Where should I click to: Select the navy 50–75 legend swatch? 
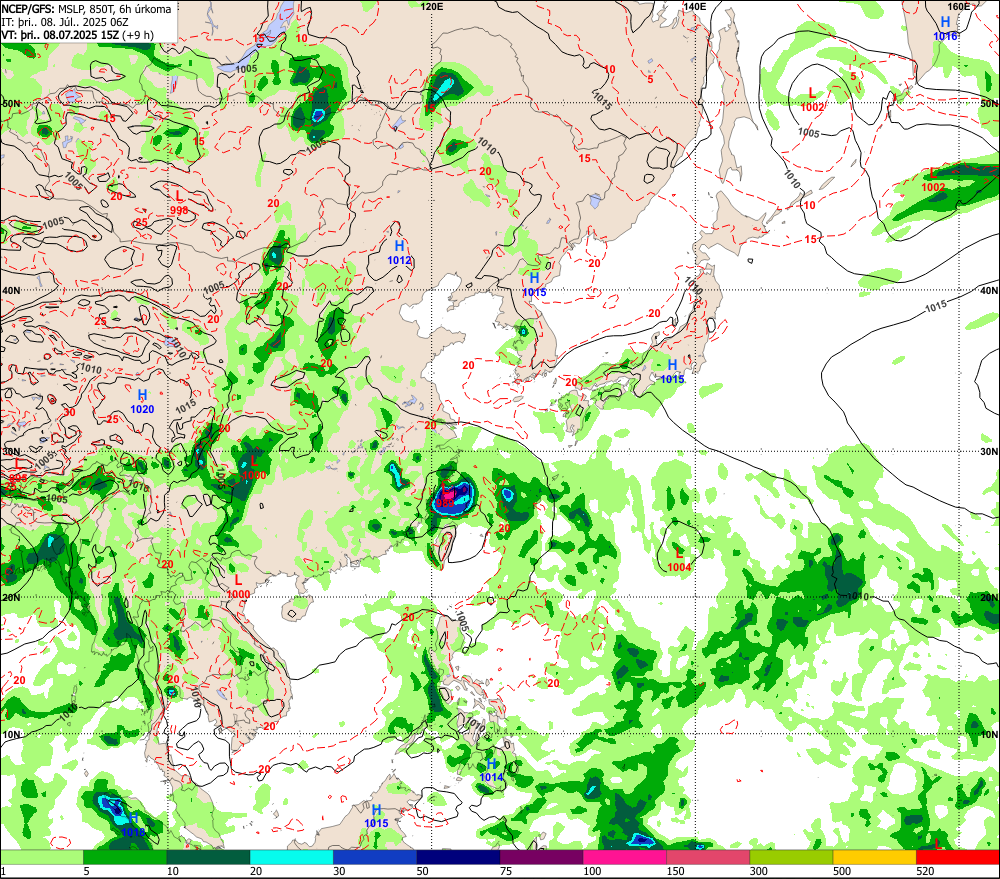click(x=458, y=857)
